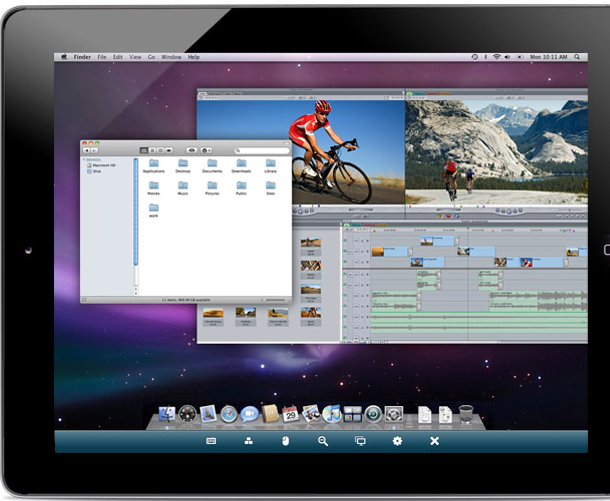Toggle visibility of the second video track

[x=345, y=252]
